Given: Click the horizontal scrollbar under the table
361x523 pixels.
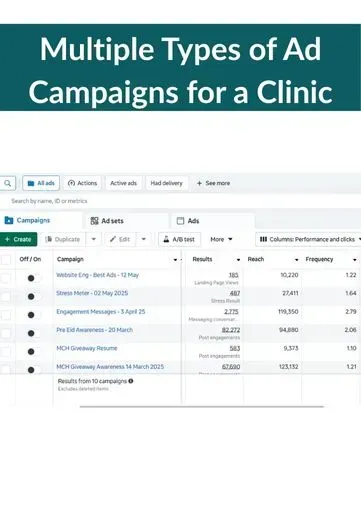Looking at the screenshot, I should pyautogui.click(x=202, y=407).
